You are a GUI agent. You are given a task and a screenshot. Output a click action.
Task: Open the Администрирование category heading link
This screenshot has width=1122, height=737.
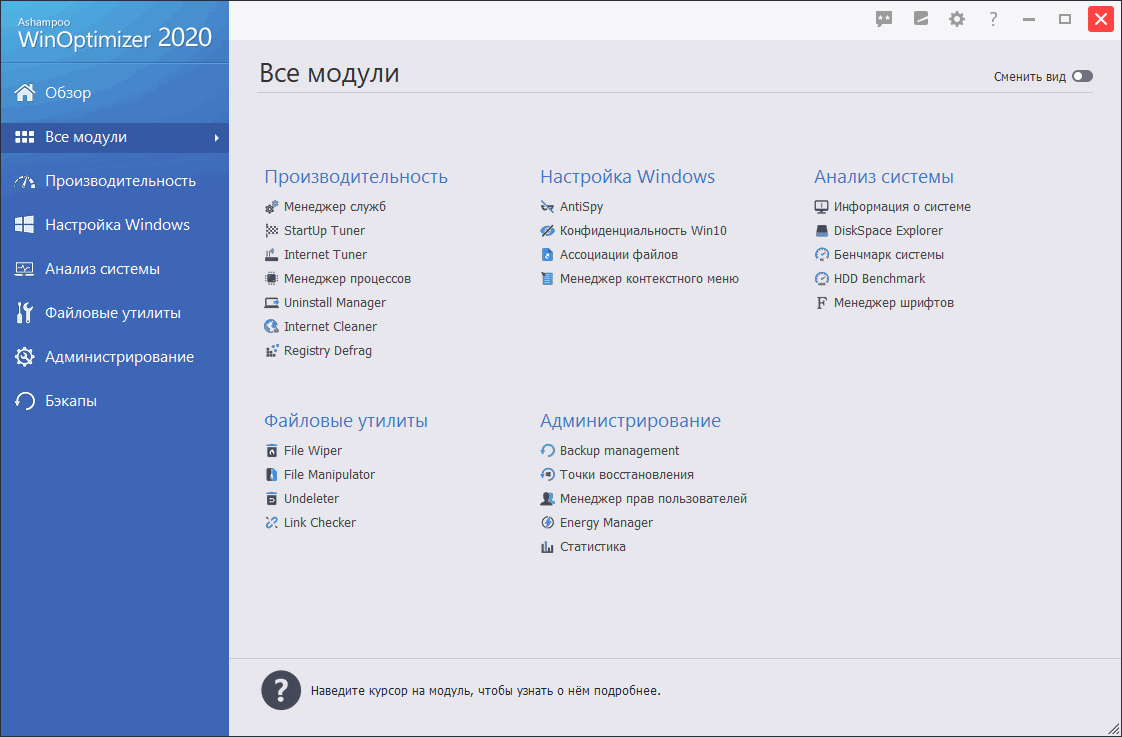[x=630, y=421]
